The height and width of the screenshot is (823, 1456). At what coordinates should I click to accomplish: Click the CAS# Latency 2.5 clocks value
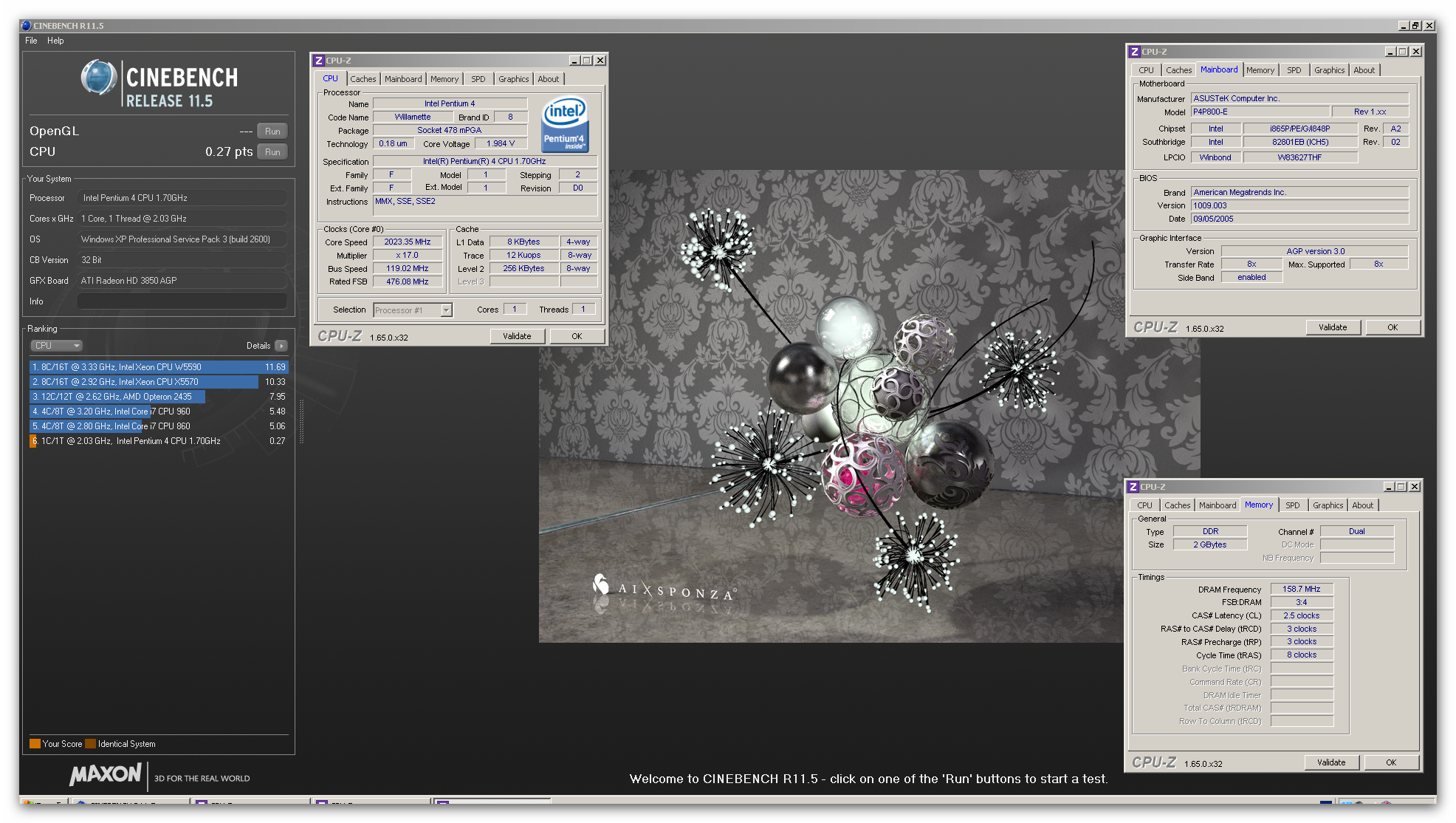[1302, 616]
